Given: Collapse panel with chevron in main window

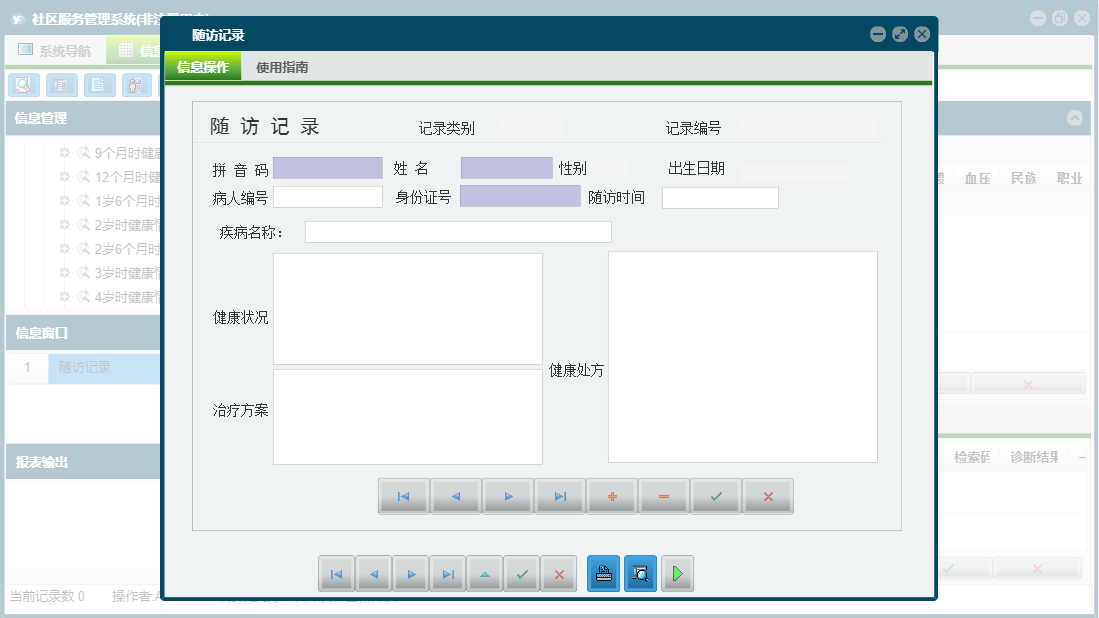Looking at the screenshot, I should pyautogui.click(x=1074, y=118).
